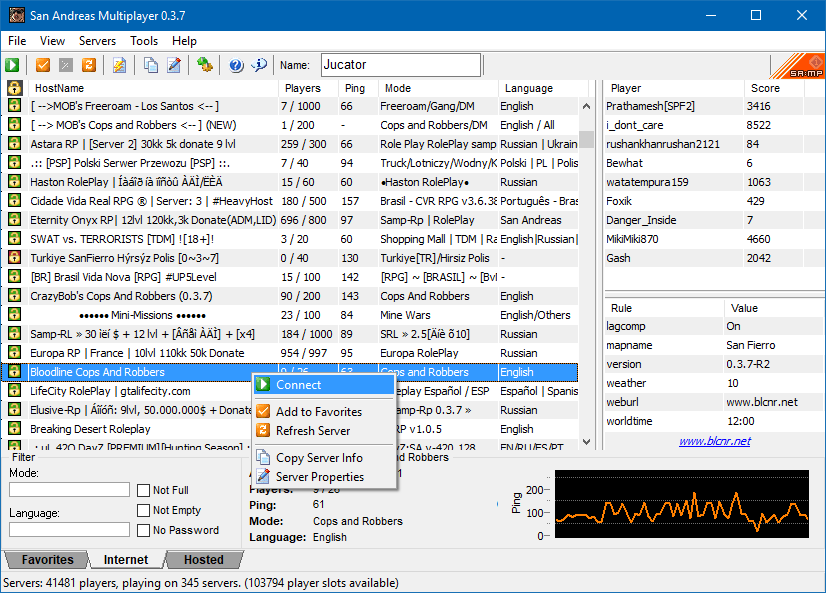Click the server list scrollbar thumb
The height and width of the screenshot is (593, 826).
586,139
